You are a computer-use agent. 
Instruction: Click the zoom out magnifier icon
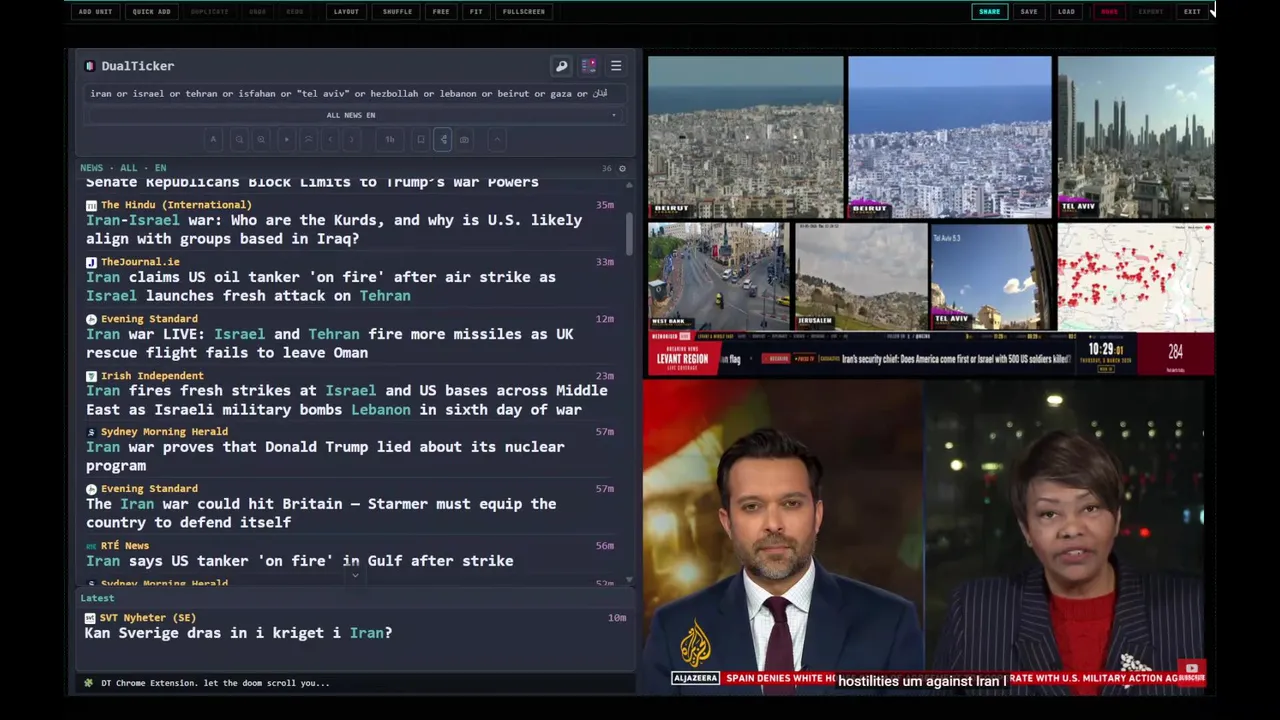[239, 139]
